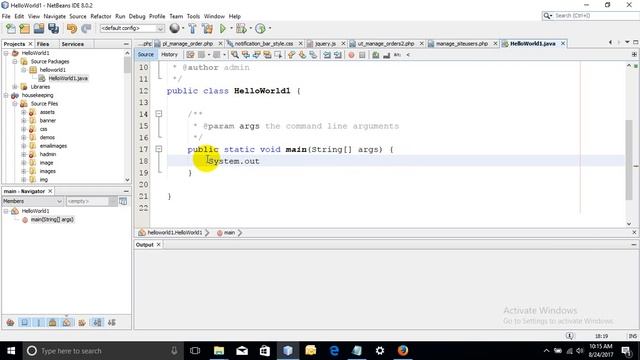Click Shift Line Left icon
Screen dimensions: 640x360
click(327, 55)
